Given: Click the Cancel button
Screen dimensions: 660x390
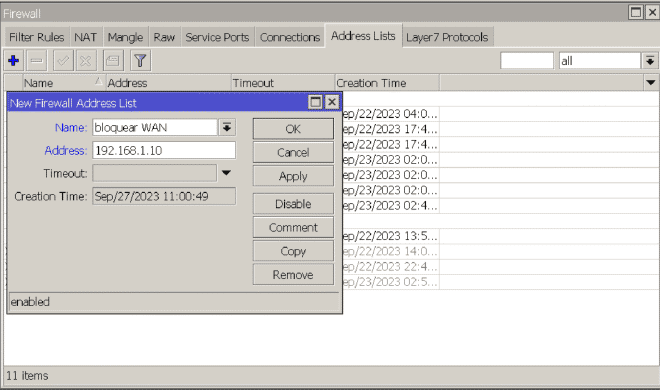Looking at the screenshot, I should tap(293, 152).
